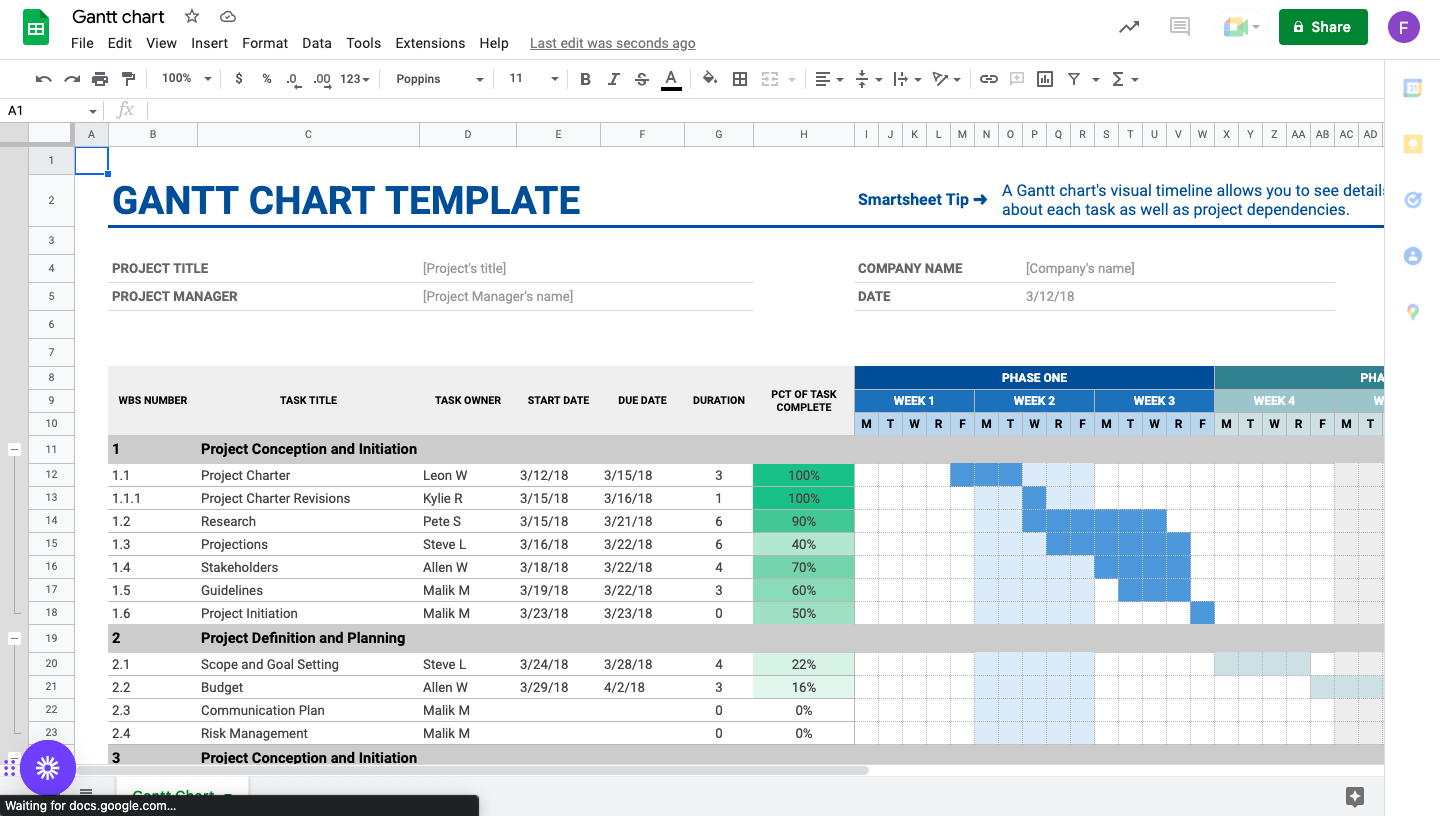Open the Poppins font dropdown
The image size is (1440, 816).
coord(439,79)
